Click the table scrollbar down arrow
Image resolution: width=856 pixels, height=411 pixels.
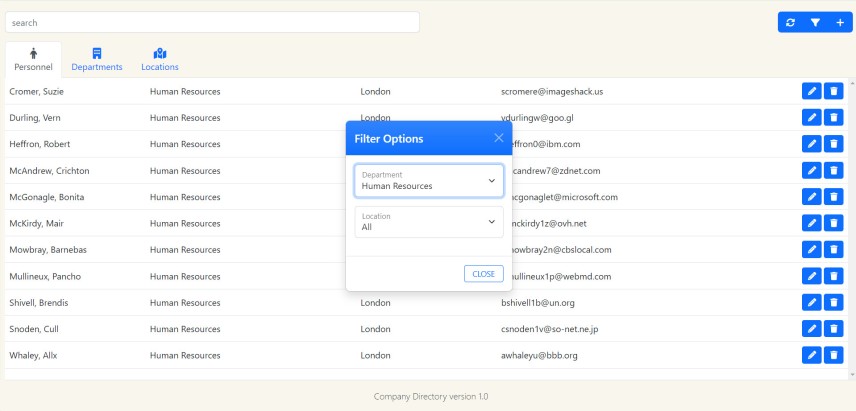coord(853,375)
